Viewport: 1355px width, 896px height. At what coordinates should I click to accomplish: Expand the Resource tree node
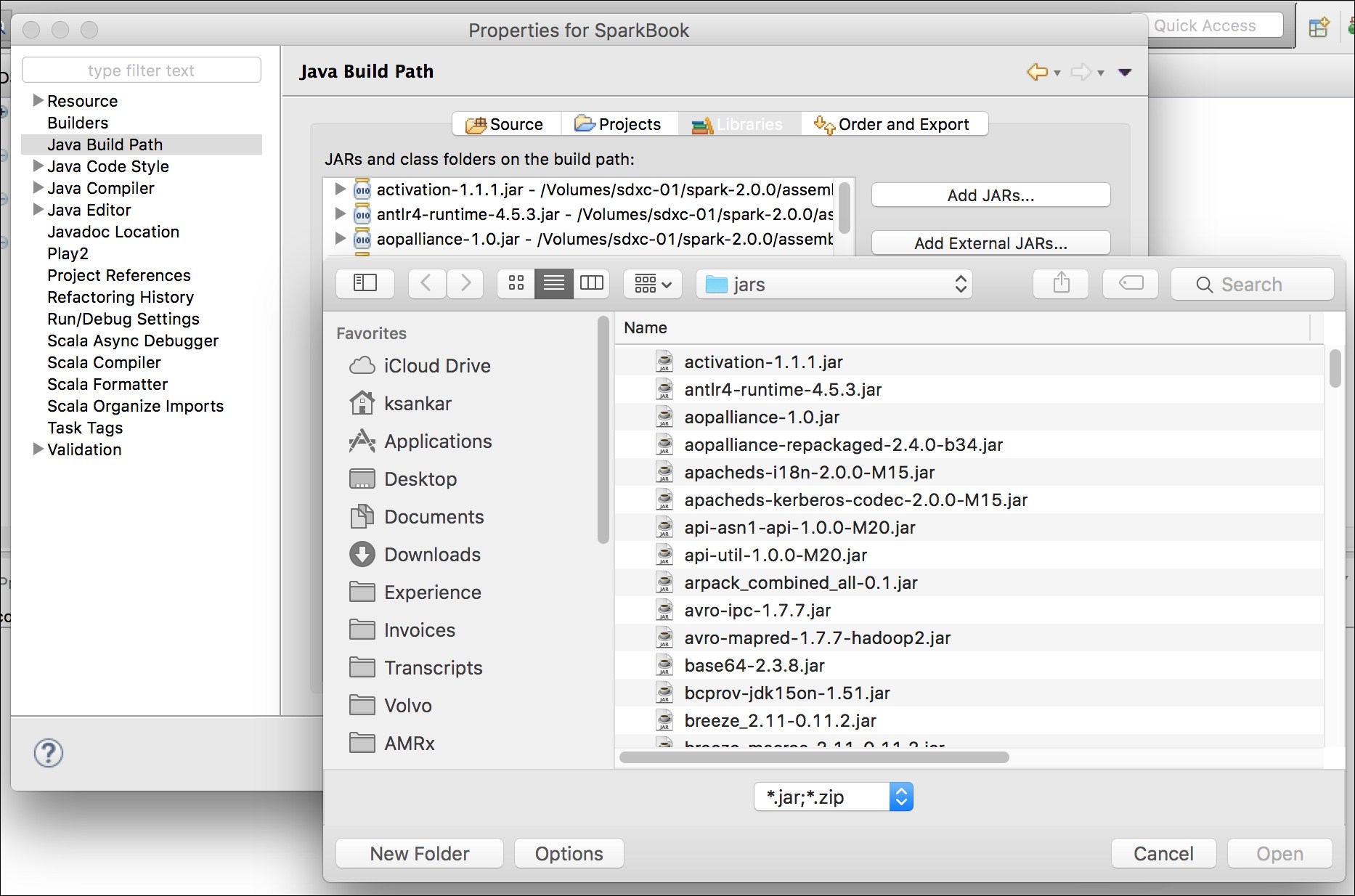38,100
